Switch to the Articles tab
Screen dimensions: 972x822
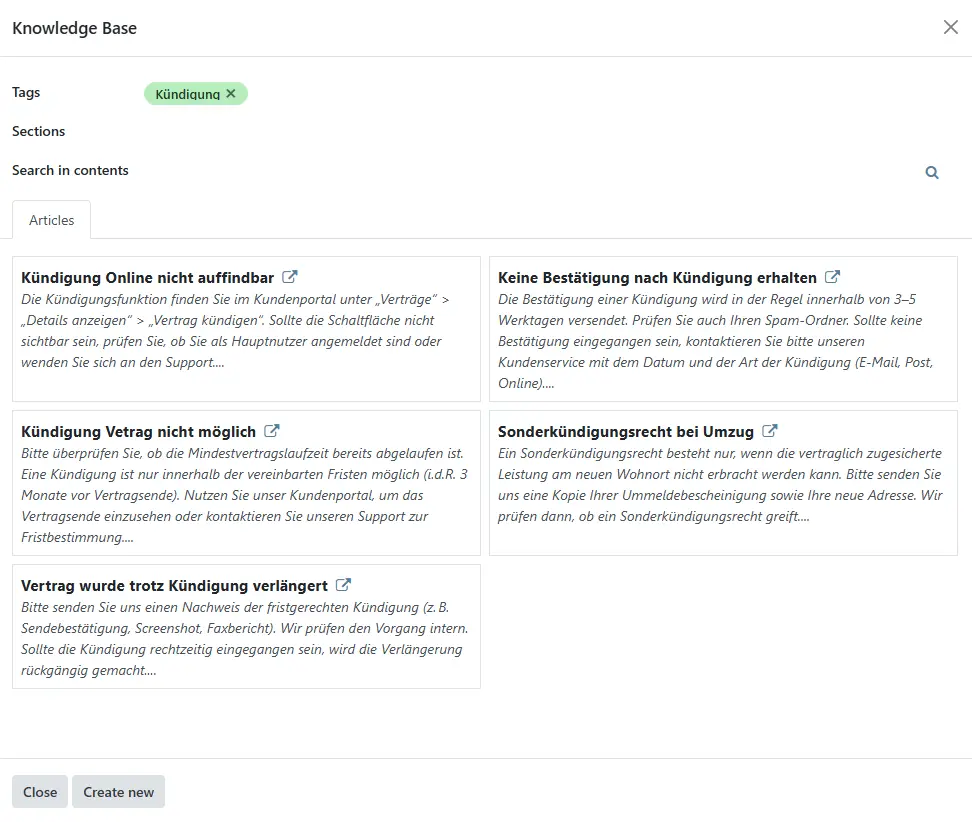pos(51,220)
